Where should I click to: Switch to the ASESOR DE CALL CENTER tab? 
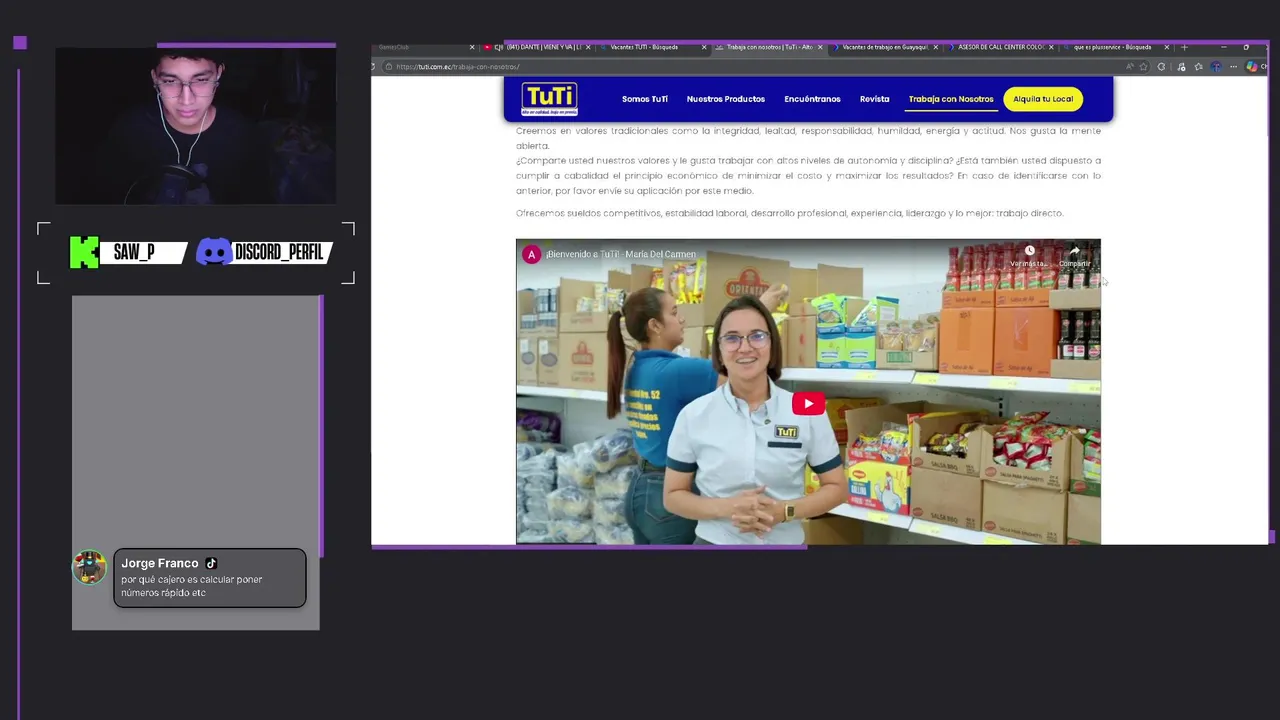pos(999,47)
